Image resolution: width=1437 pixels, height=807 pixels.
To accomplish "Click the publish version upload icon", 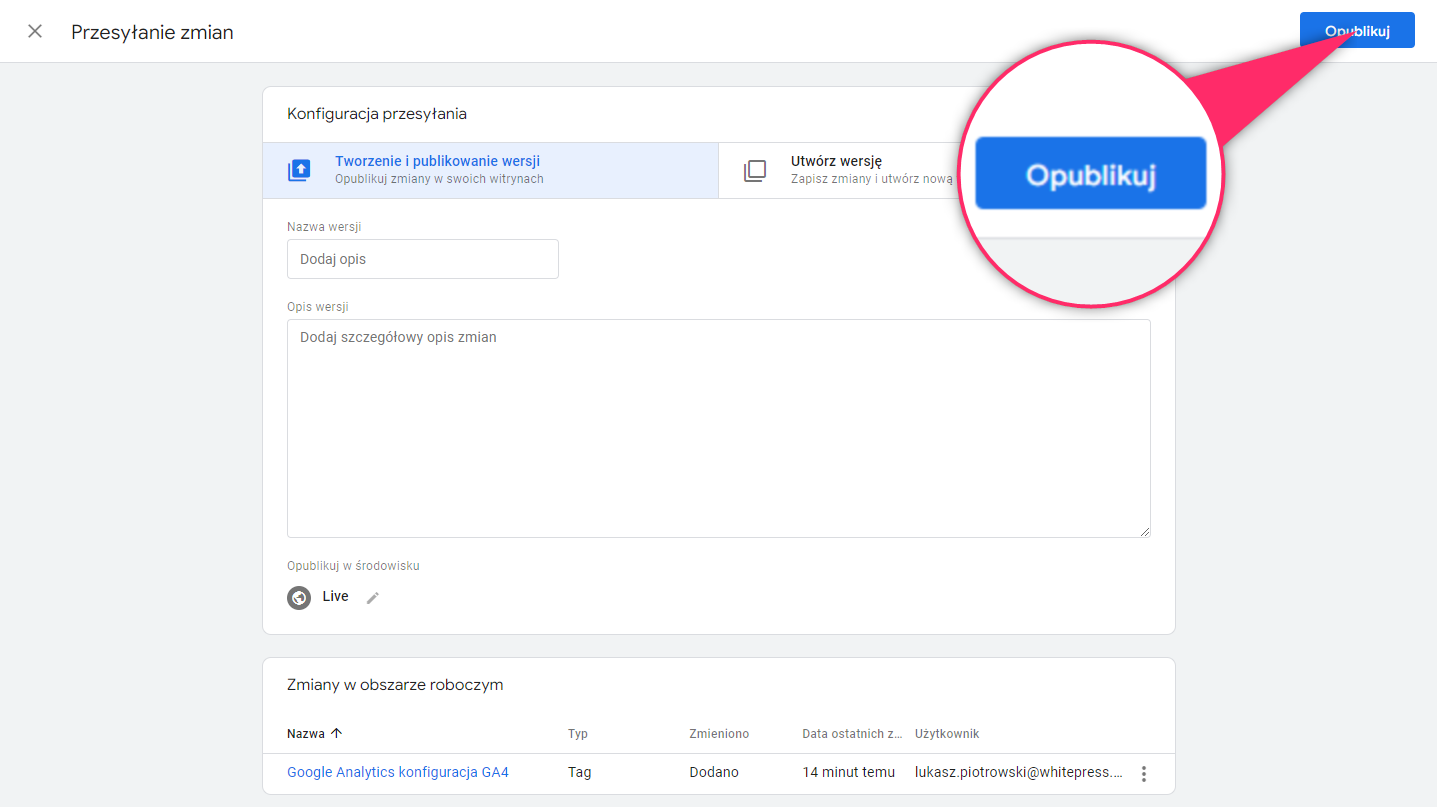I will [x=299, y=170].
